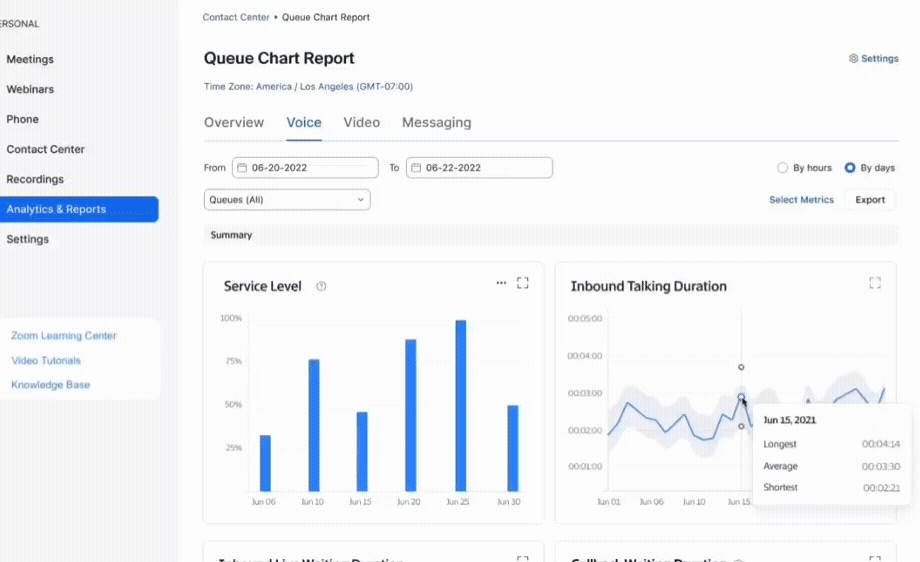
Task: Click the To date input 06-22-2022
Action: [x=479, y=168]
